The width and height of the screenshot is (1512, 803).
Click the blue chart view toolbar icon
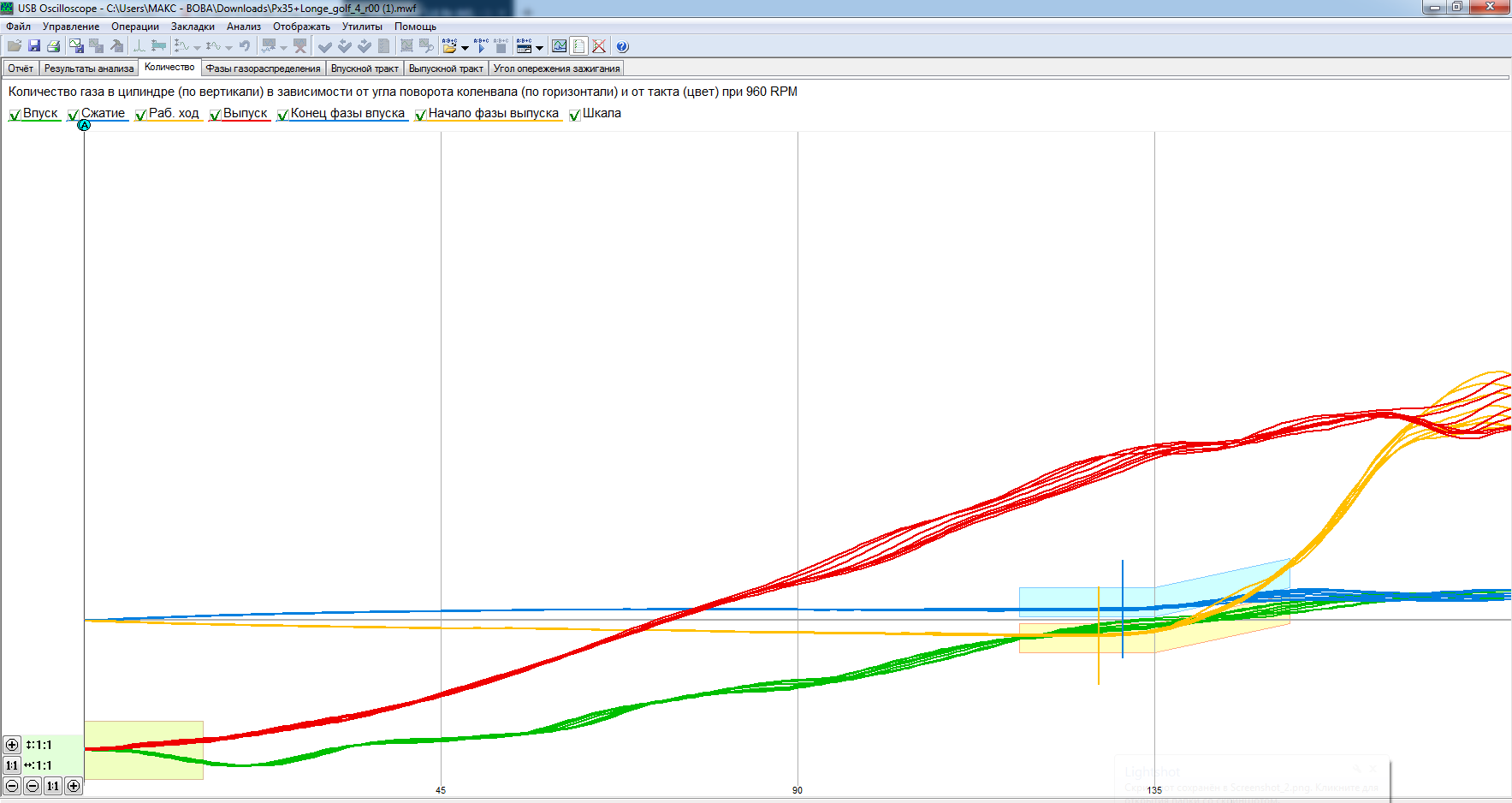point(559,46)
